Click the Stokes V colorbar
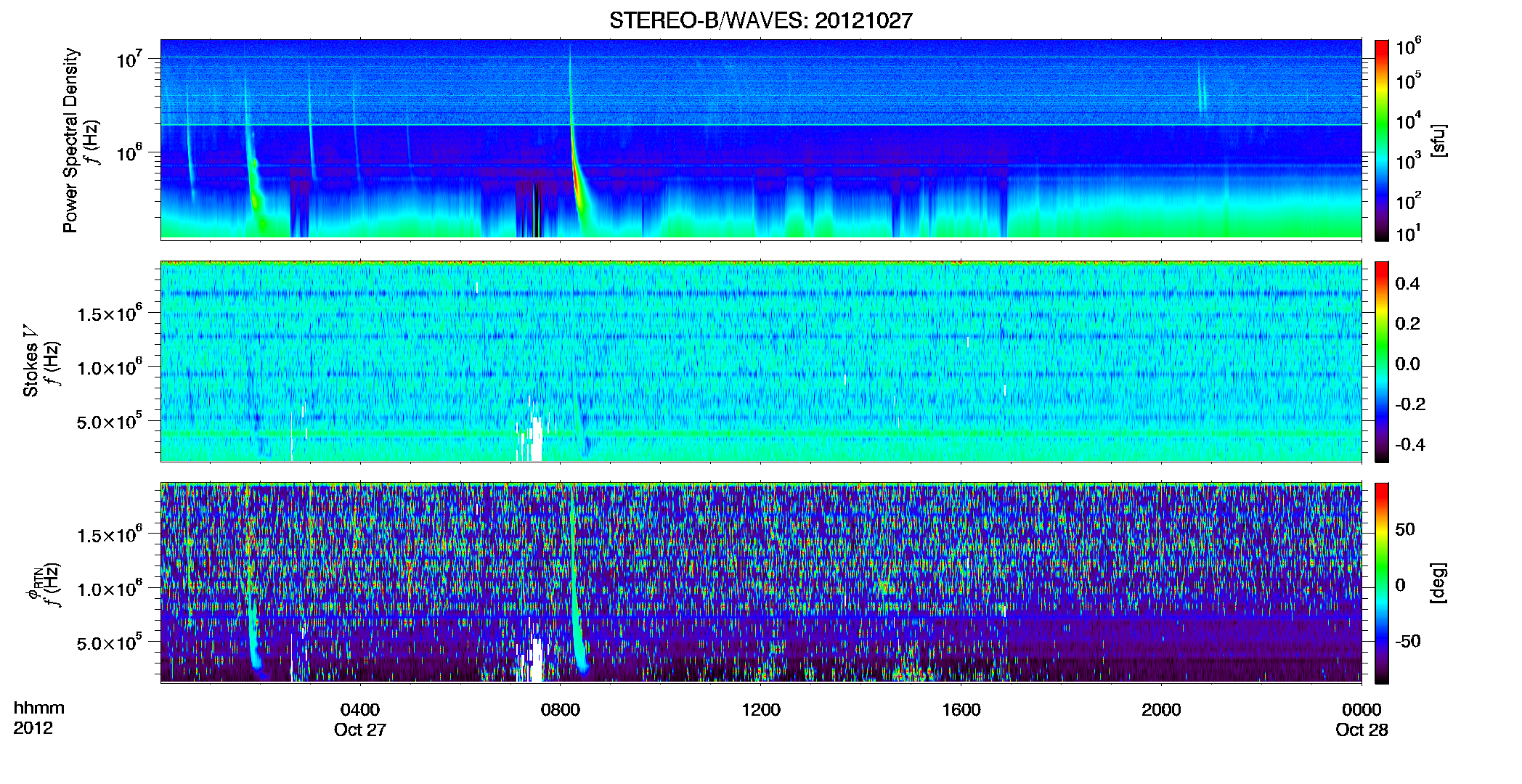1522x784 pixels. [x=1381, y=362]
